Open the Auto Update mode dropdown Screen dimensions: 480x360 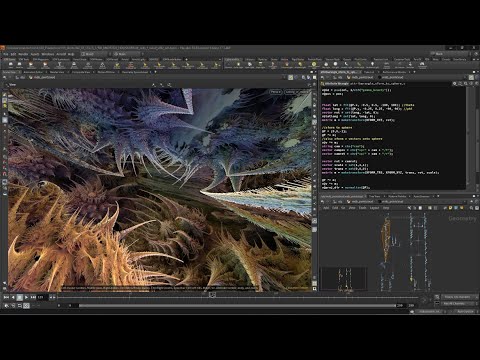(465, 311)
